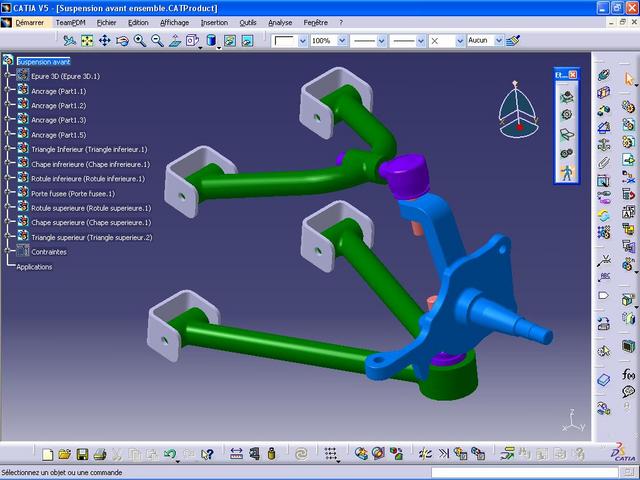
Task: Click the Select arrow tool on right toolbar
Action: 629,78
